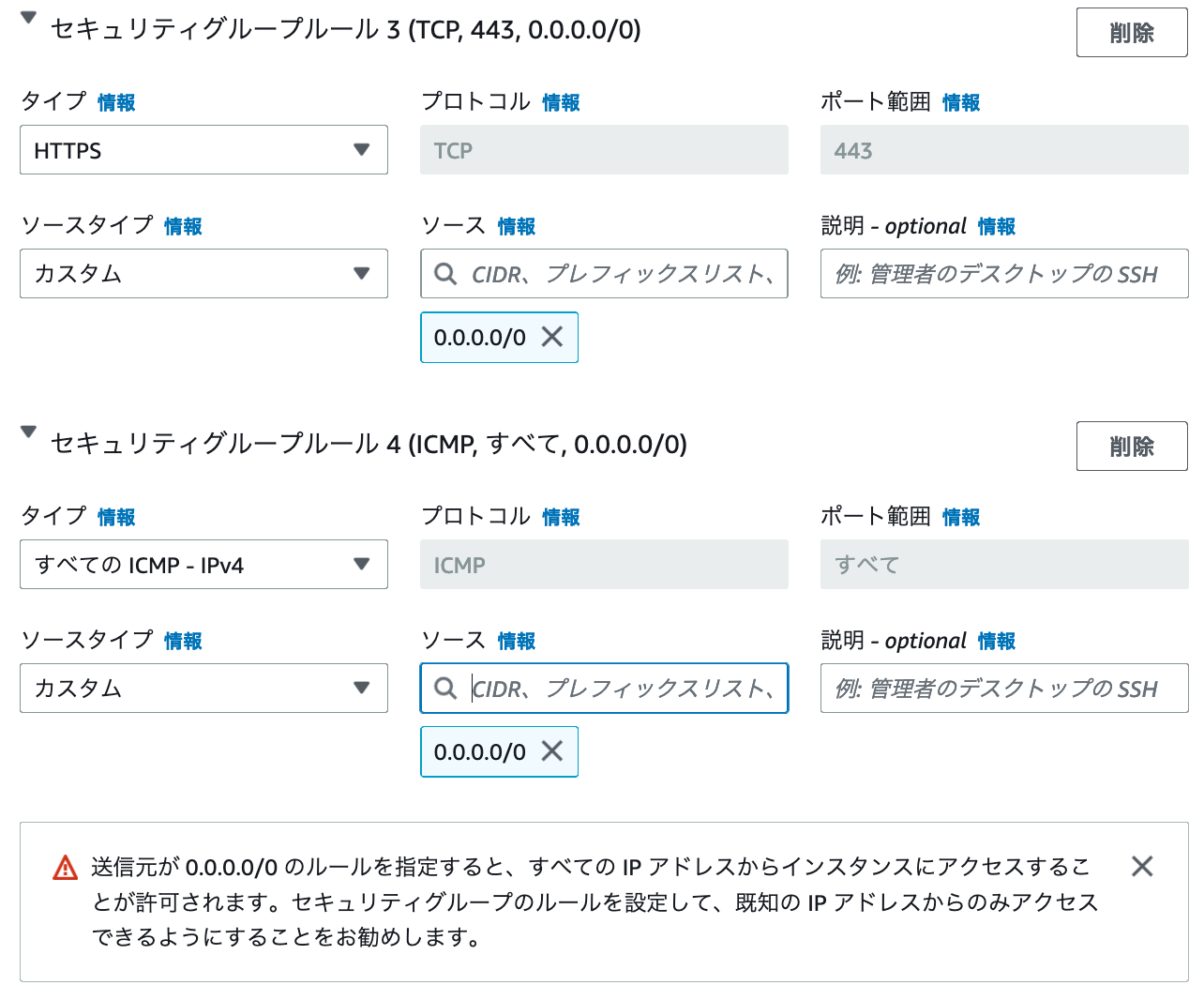
Task: Click the 情報 link next to ソース in rule 4
Action: [517, 641]
